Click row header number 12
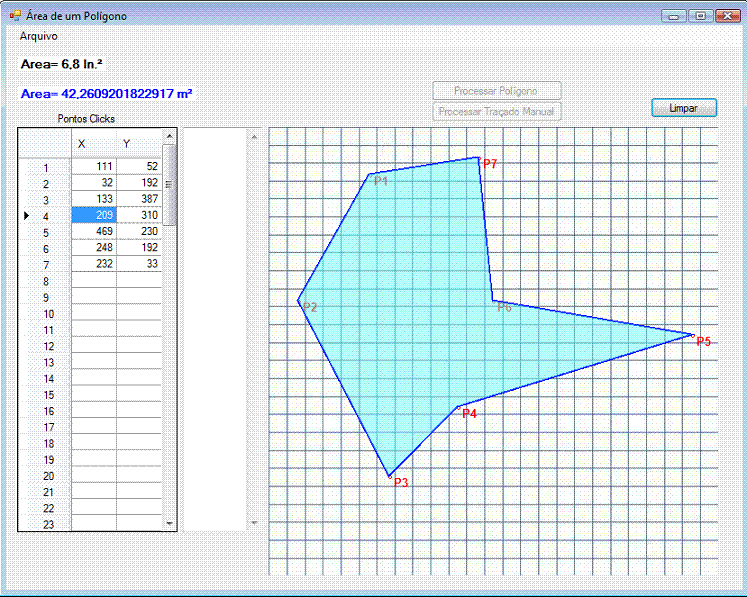This screenshot has width=747, height=597. pyautogui.click(x=45, y=346)
